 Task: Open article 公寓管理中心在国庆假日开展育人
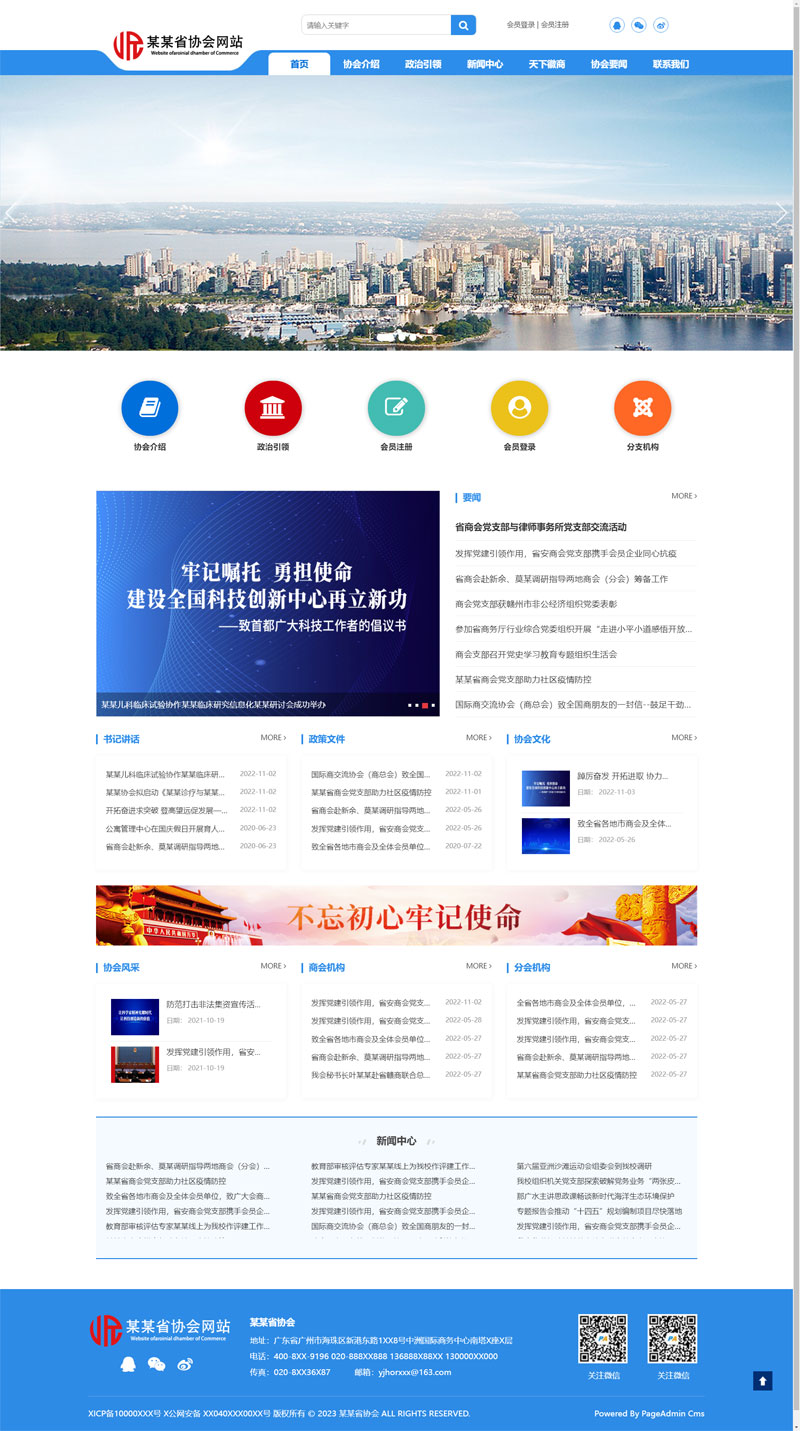click(165, 829)
